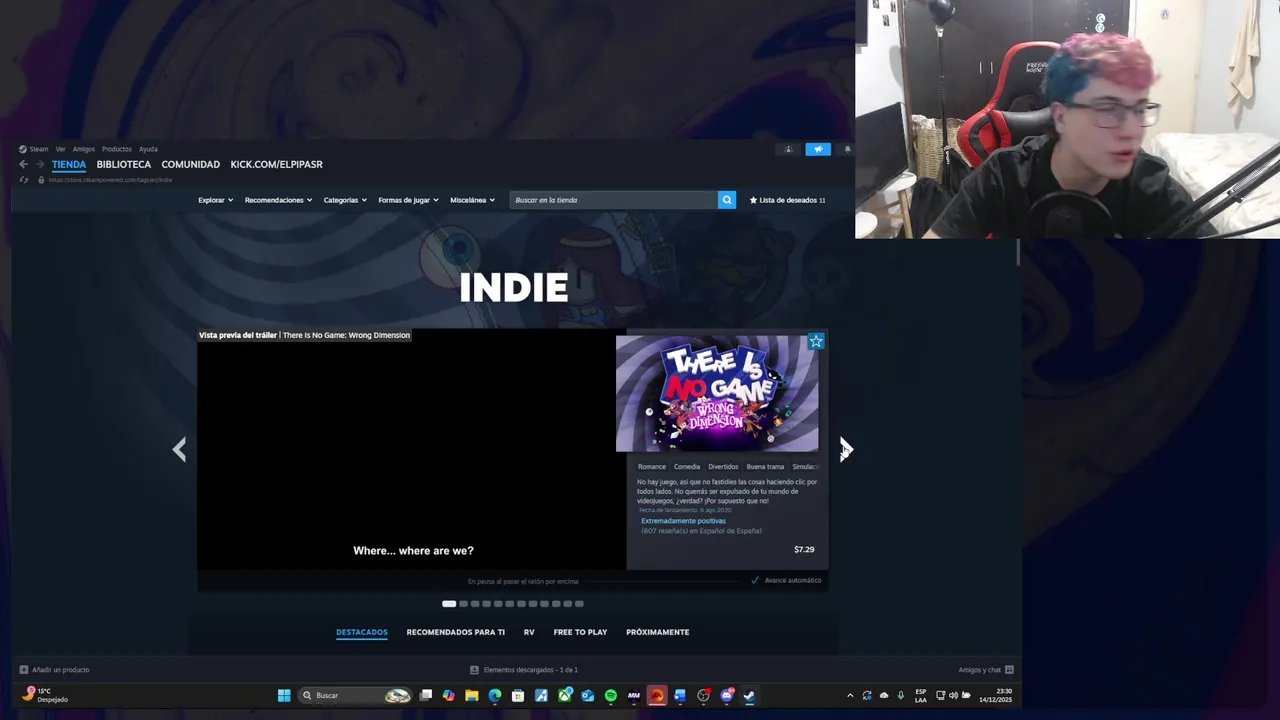The width and height of the screenshot is (1280, 720).
Task: Switch to the BIBLIOTECA tab
Action: (x=124, y=164)
